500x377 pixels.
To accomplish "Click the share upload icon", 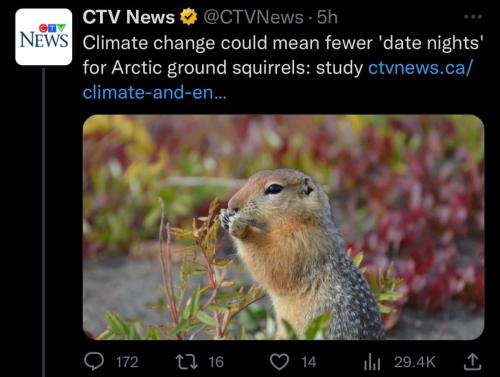I will click(473, 362).
